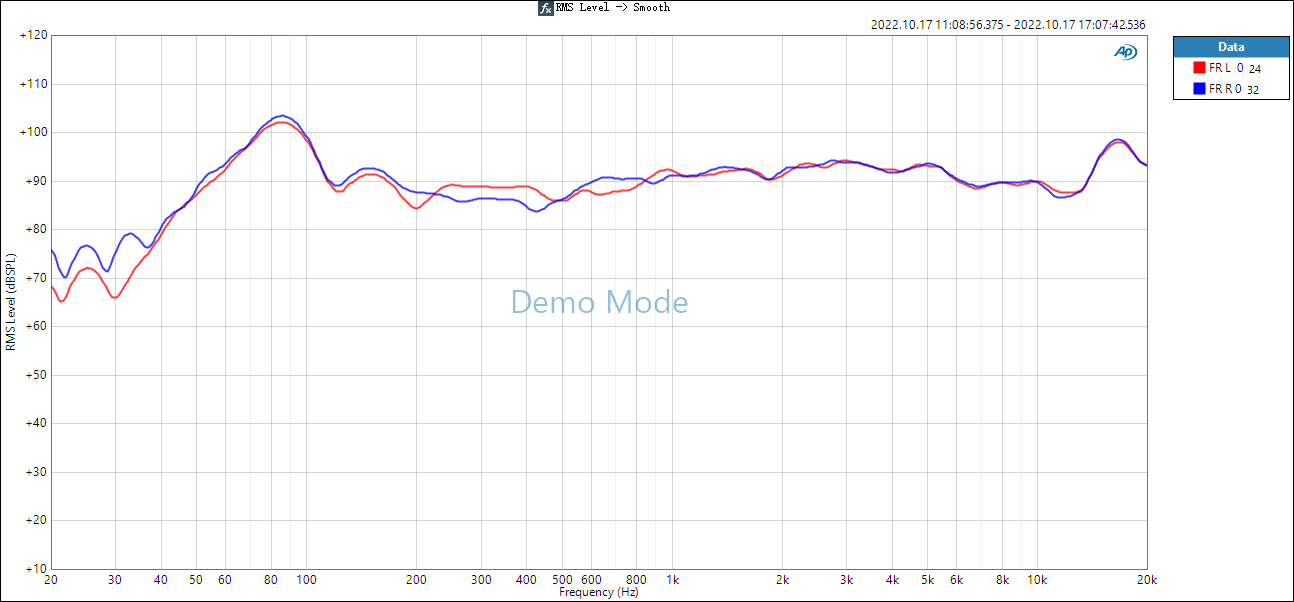Viewport: 1294px width, 602px height.
Task: Click the blue FR R color swatch
Action: [x=1199, y=89]
